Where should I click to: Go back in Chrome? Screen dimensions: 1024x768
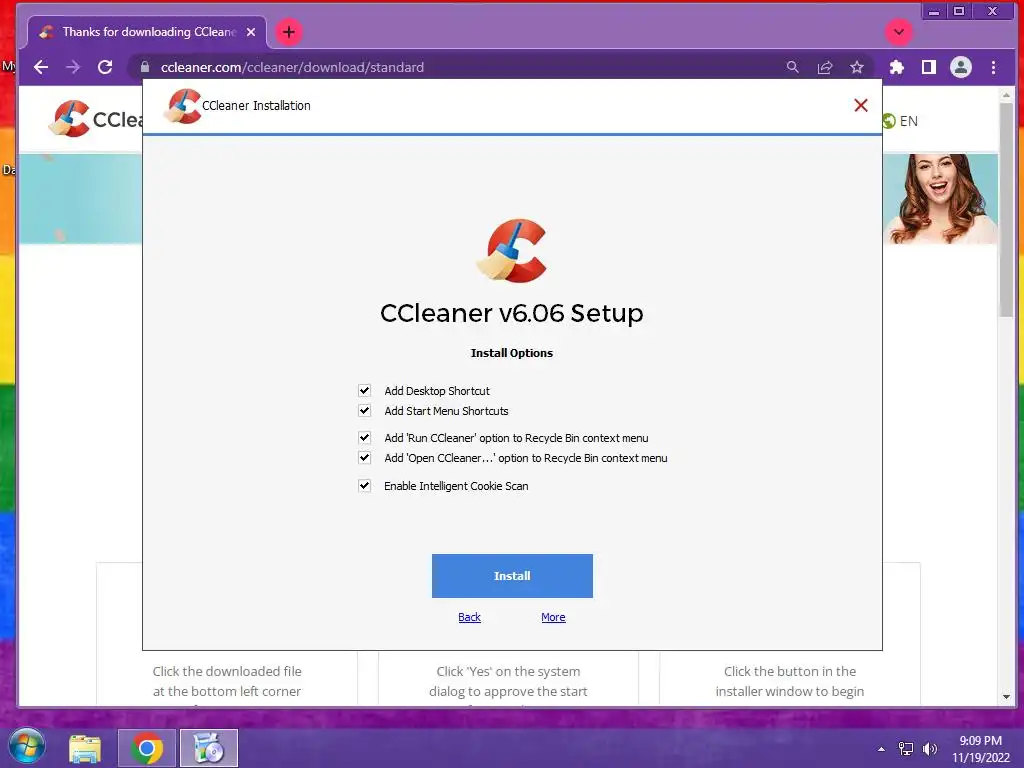[x=41, y=67]
